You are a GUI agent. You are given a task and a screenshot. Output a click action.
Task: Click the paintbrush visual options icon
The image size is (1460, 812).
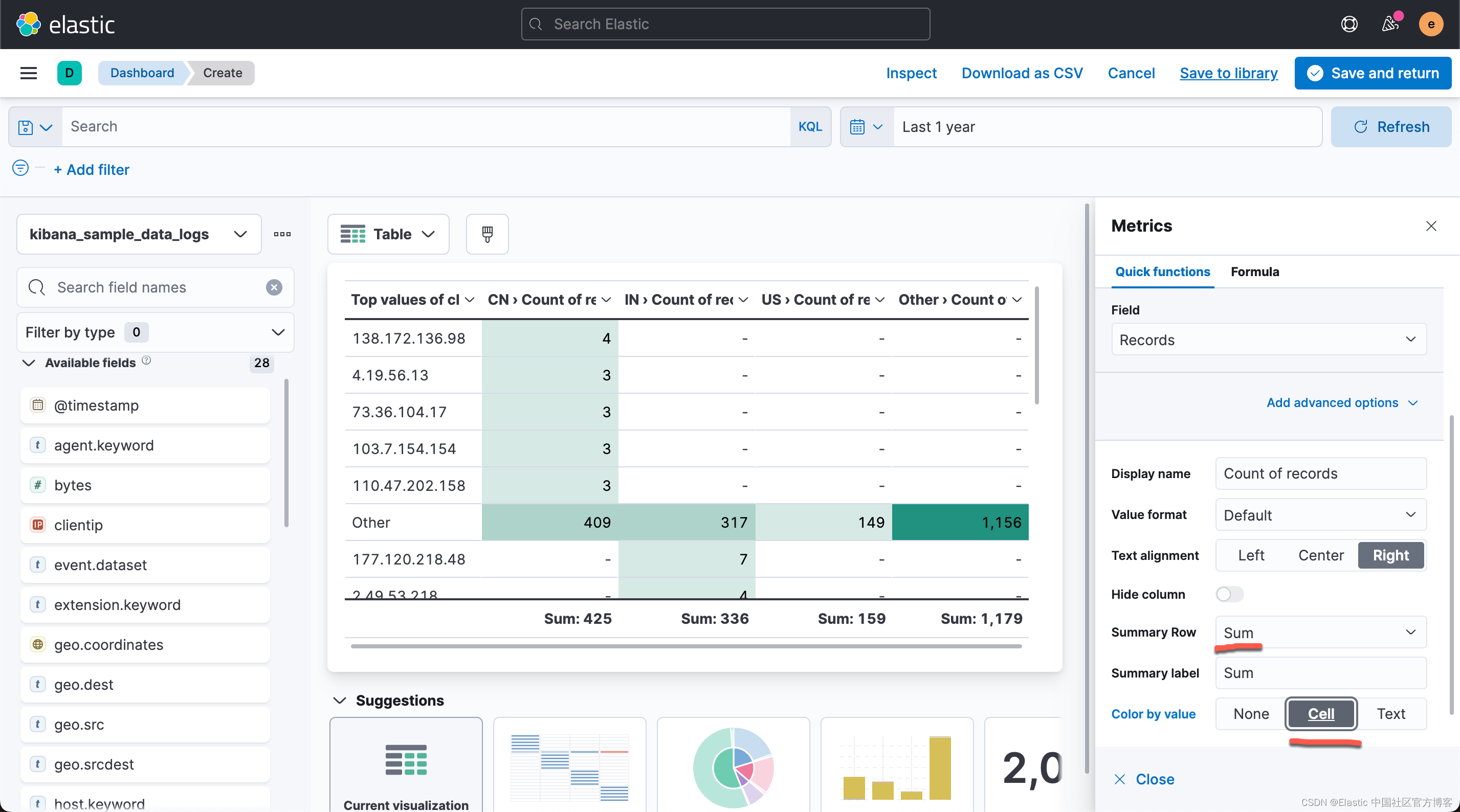487,234
